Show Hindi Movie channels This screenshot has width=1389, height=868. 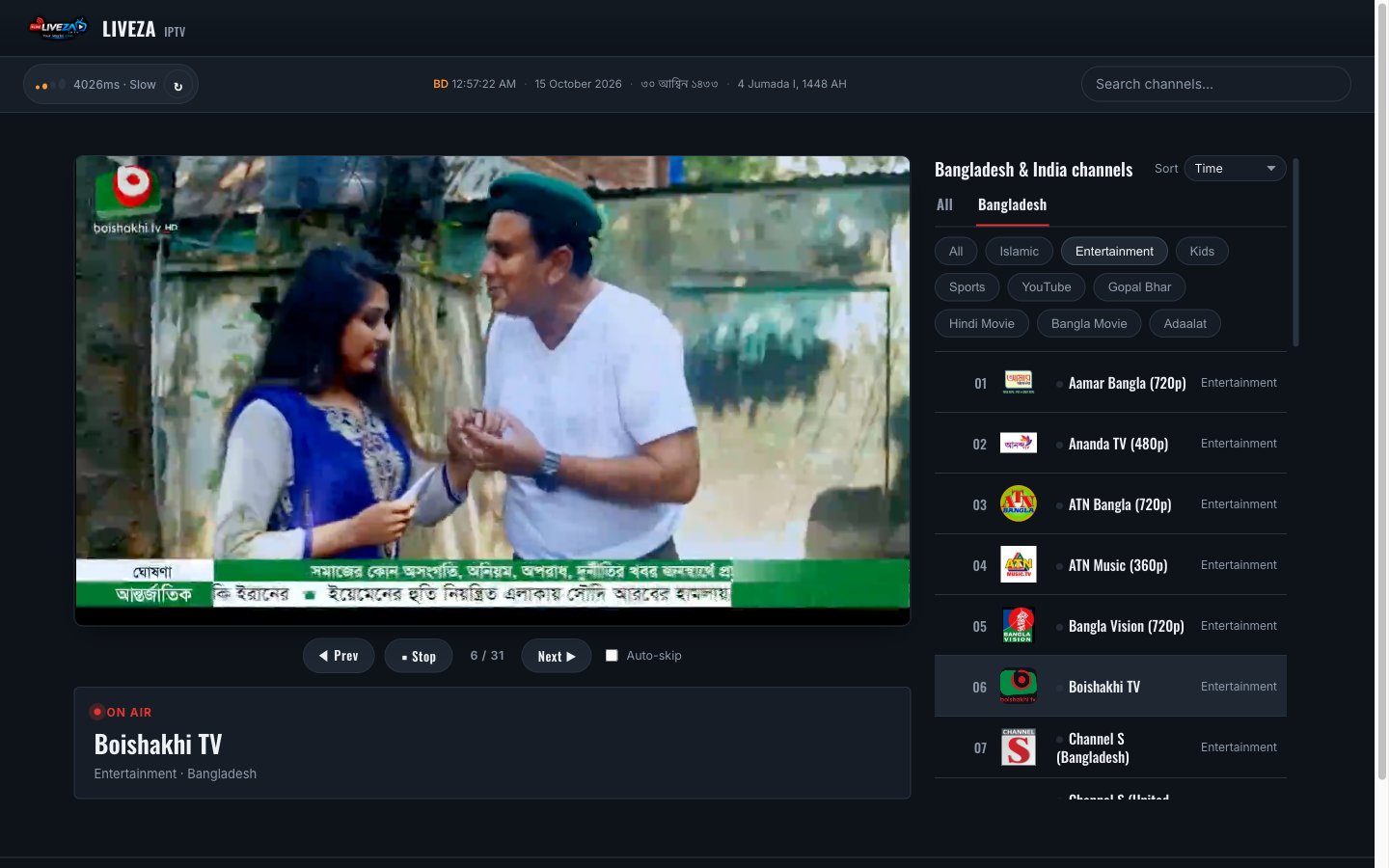pyautogui.click(x=982, y=324)
